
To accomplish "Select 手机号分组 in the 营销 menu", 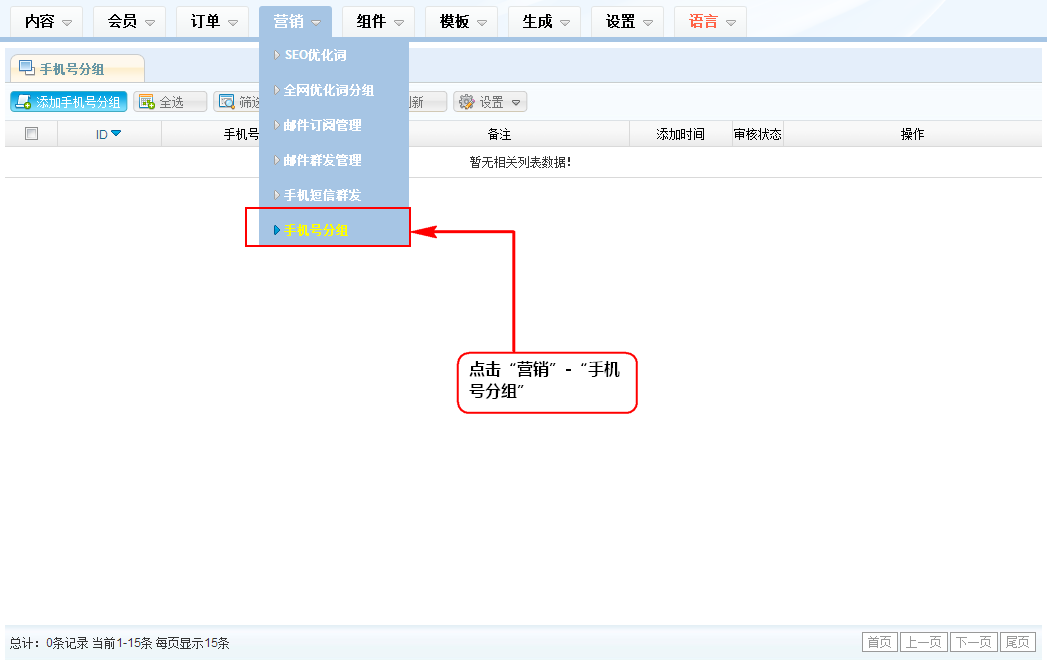I will (316, 230).
